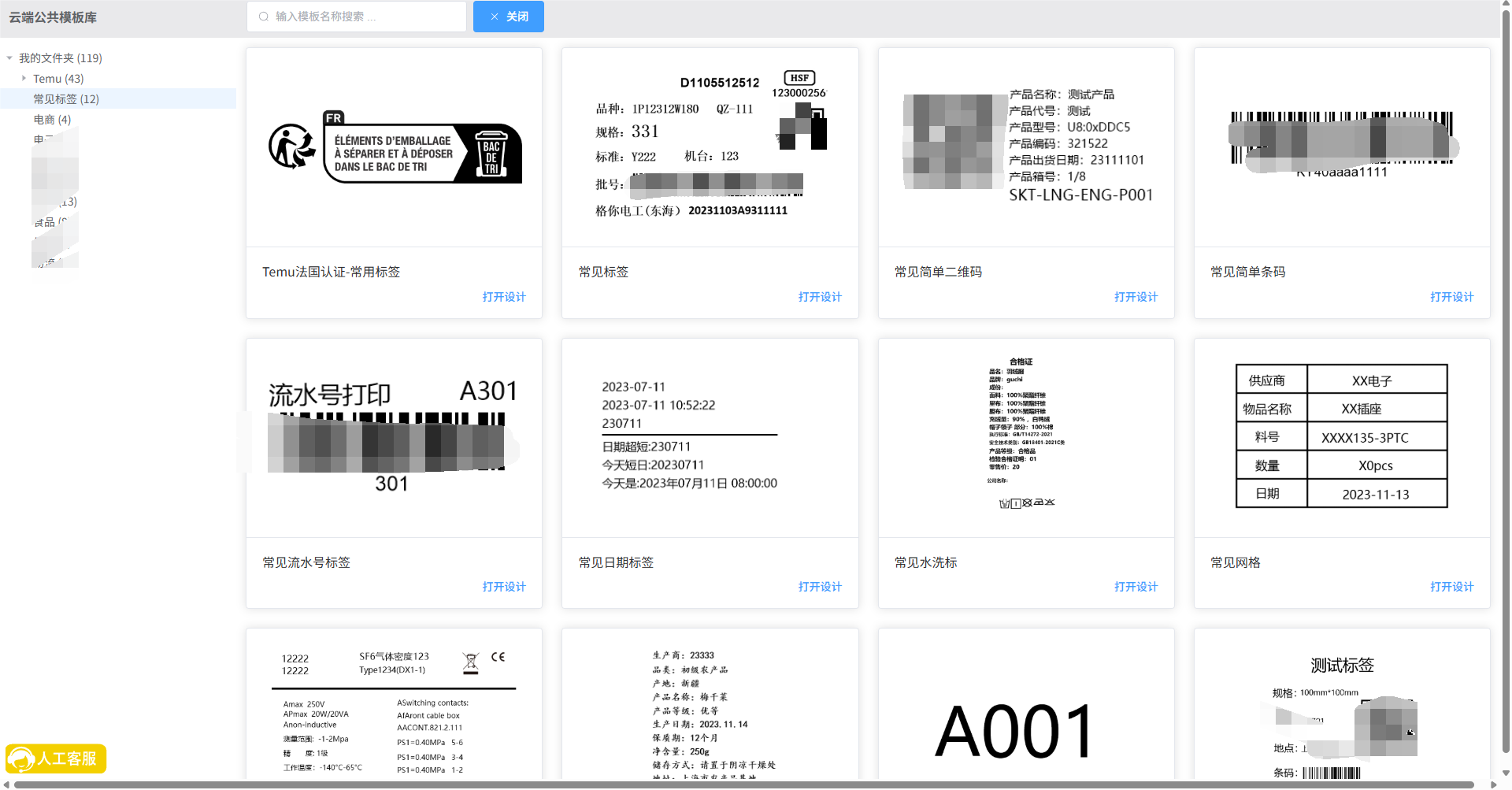Viewport: 1512px width, 790px height.
Task: Click the 常见流水号标签 title text
Action: [x=306, y=562]
